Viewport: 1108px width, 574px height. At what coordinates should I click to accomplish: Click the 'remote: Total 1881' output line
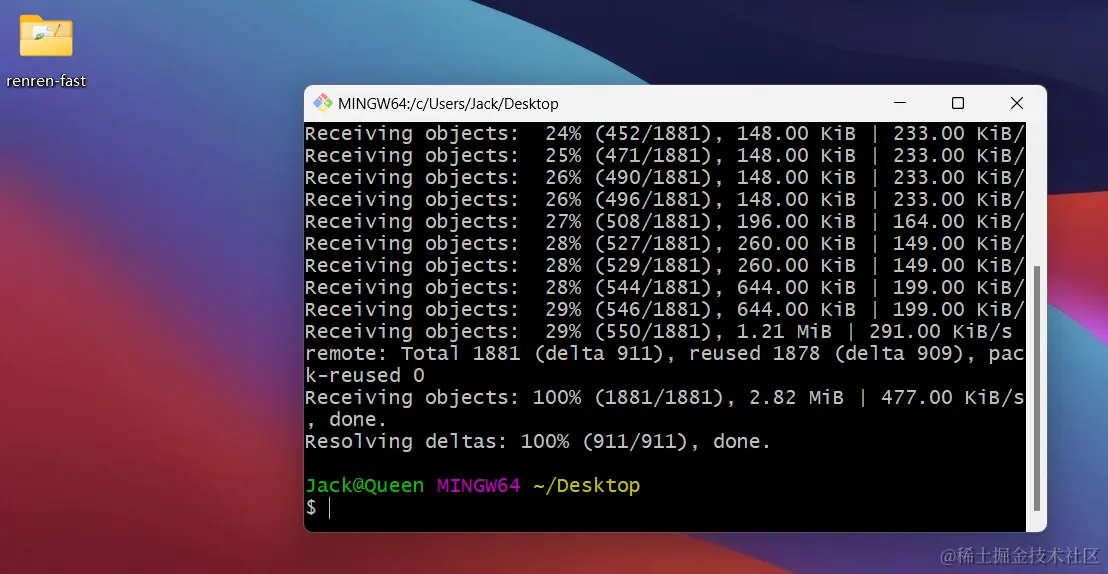664,353
